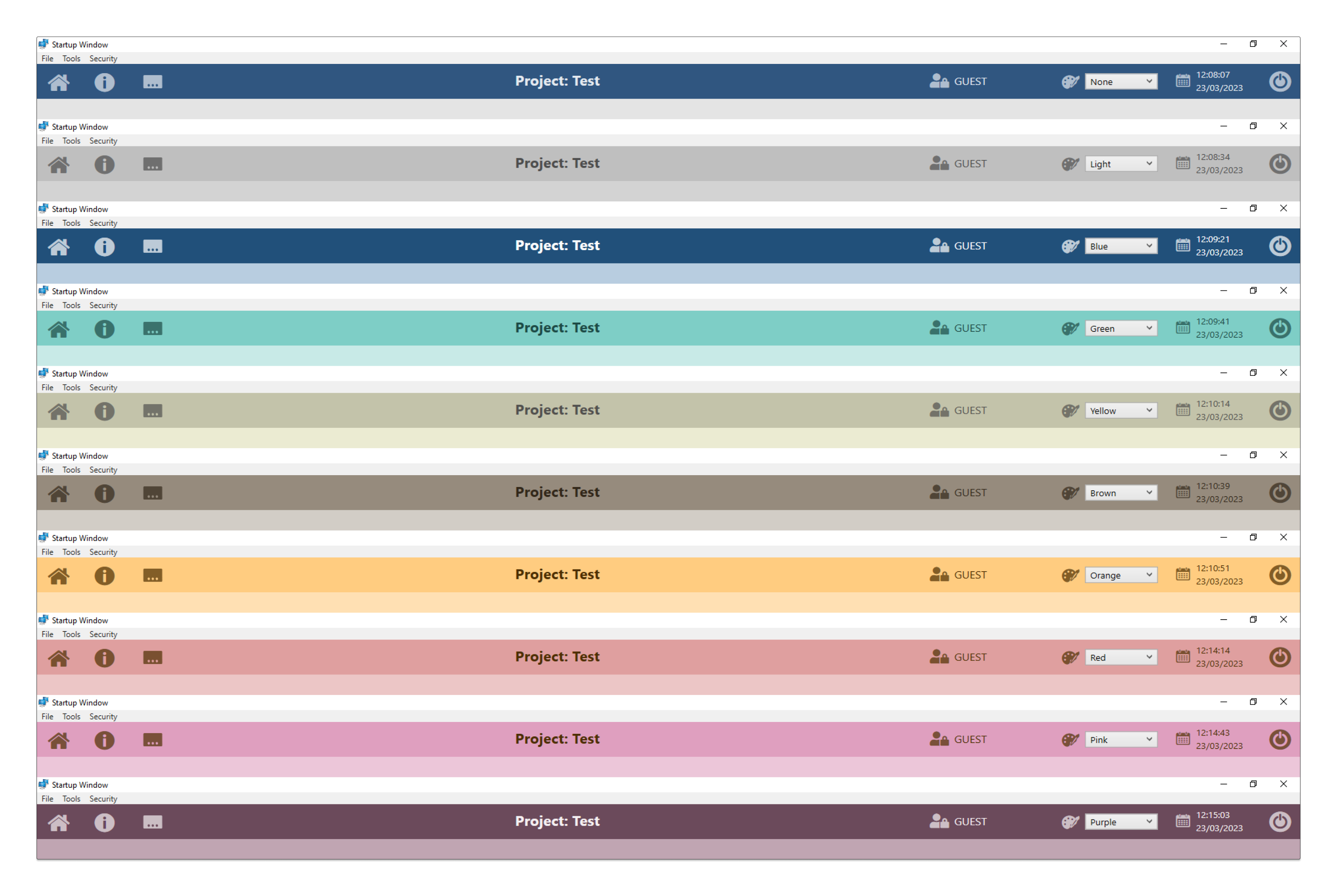Viewport: 1337px width, 896px height.
Task: Click GUEST label in Yellow theme bar
Action: (970, 410)
